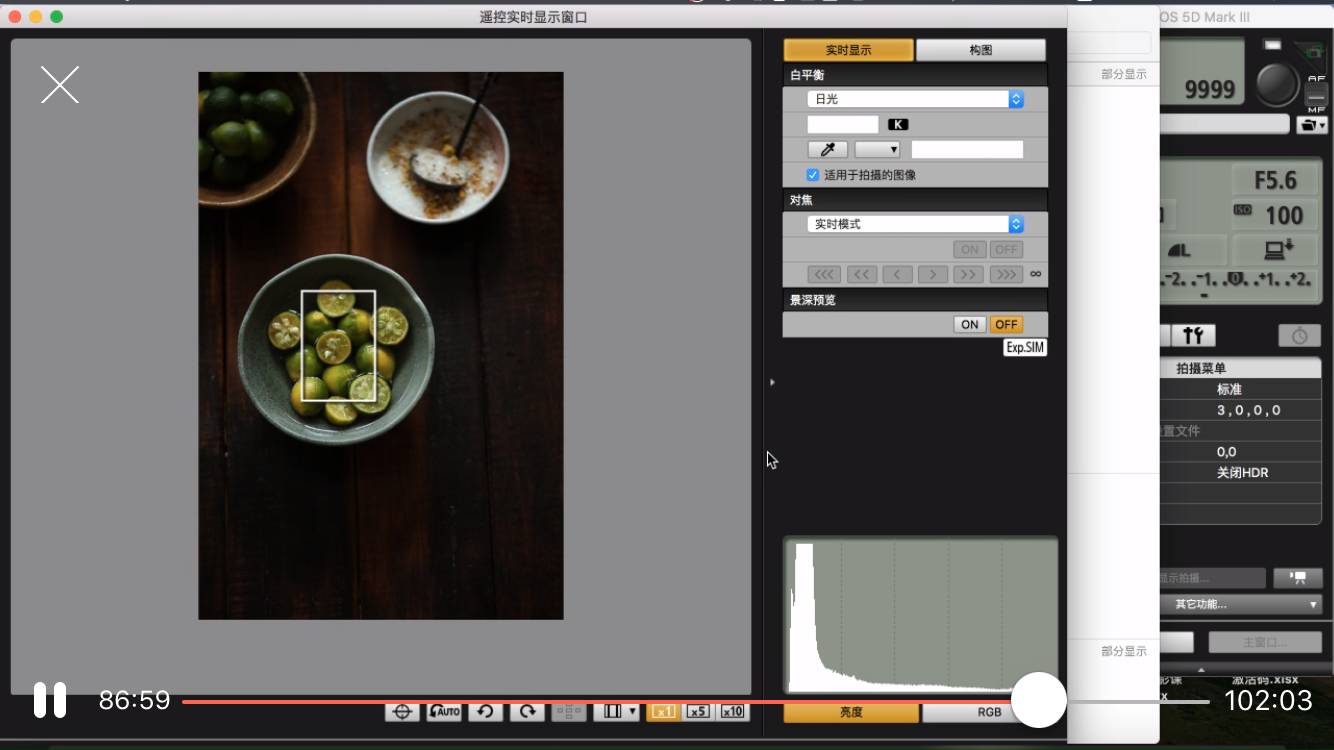Rotate the image clockwise
Image resolution: width=1334 pixels, height=750 pixels.
tap(526, 712)
